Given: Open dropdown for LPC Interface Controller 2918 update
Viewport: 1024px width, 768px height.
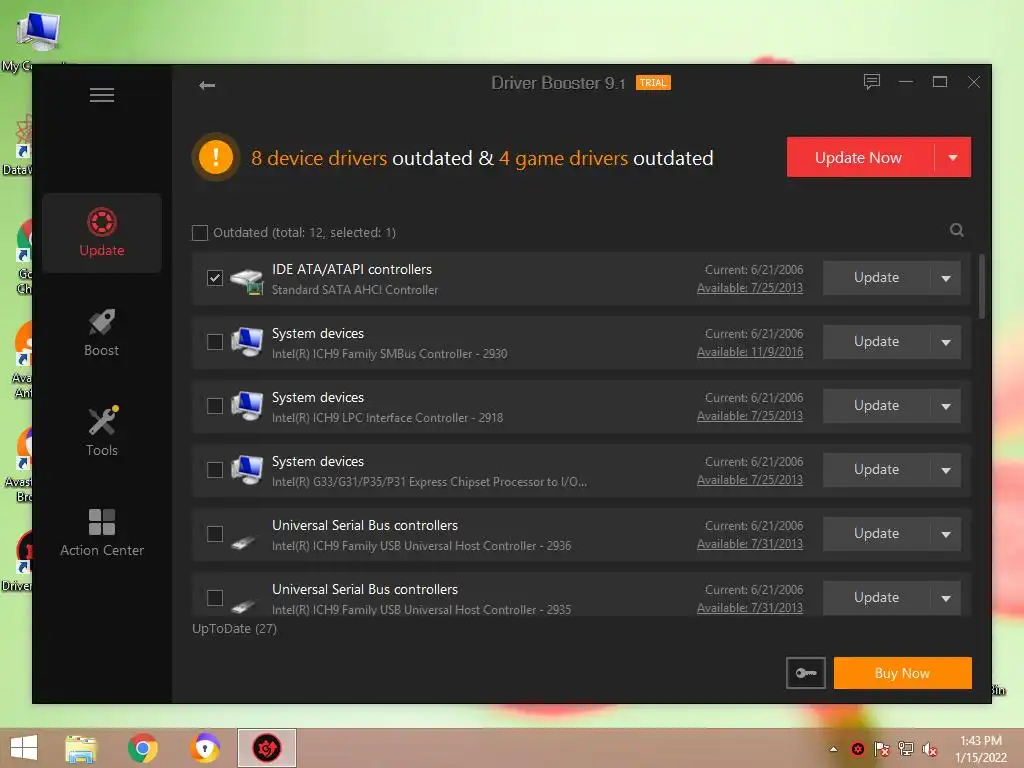Looking at the screenshot, I should point(946,406).
